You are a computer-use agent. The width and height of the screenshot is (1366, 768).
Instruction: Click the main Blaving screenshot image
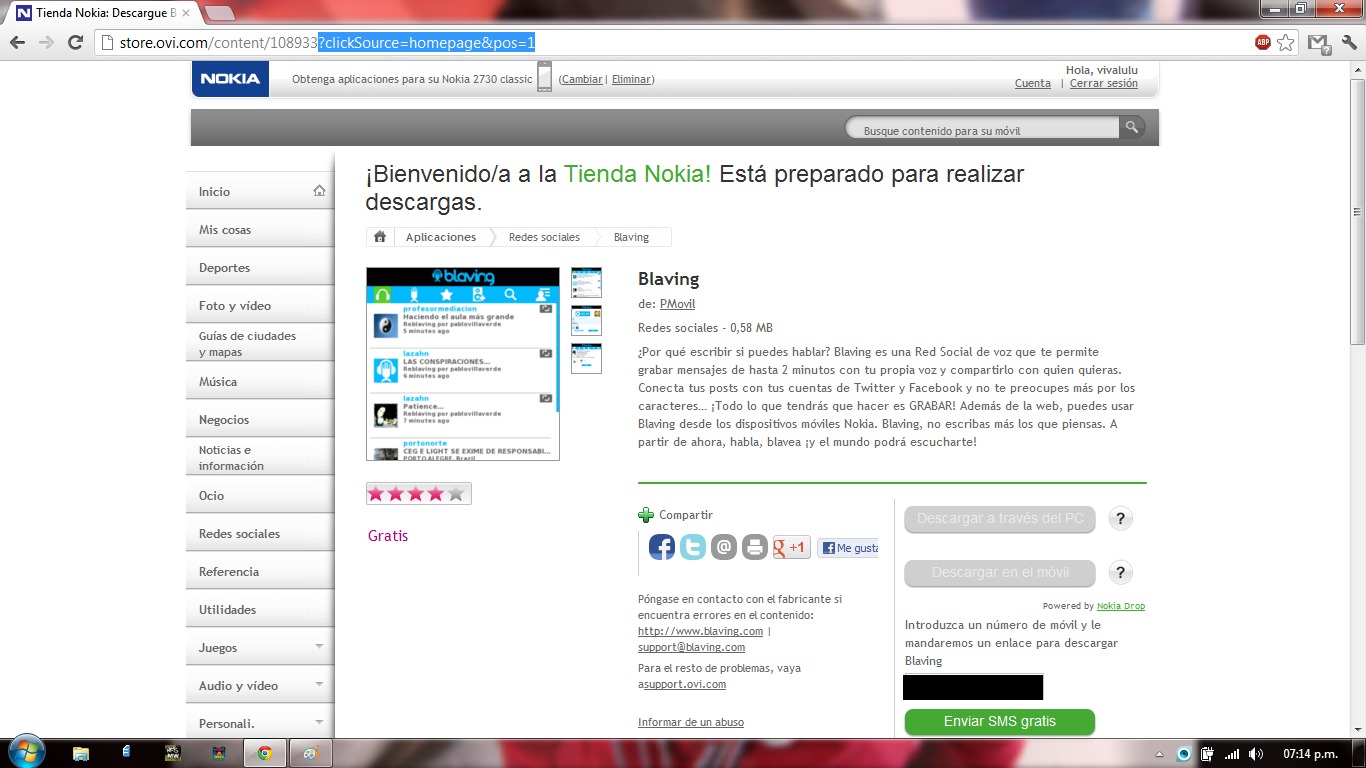463,364
